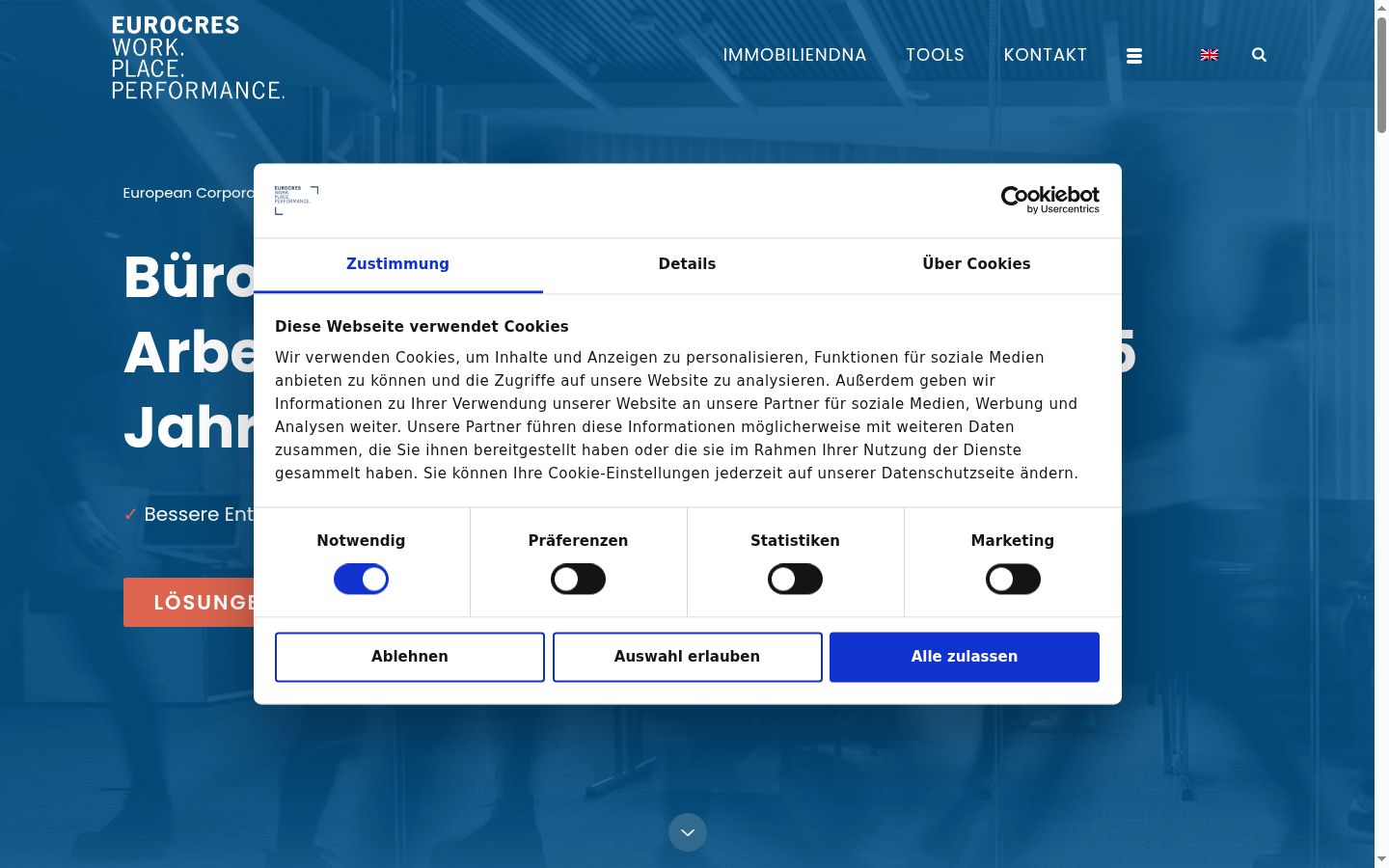Click the Ablehnen button
1389x868 pixels.
tap(410, 657)
